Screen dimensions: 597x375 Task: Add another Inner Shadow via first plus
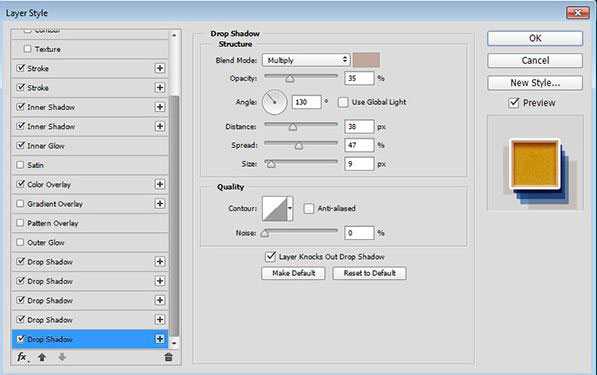coord(160,107)
